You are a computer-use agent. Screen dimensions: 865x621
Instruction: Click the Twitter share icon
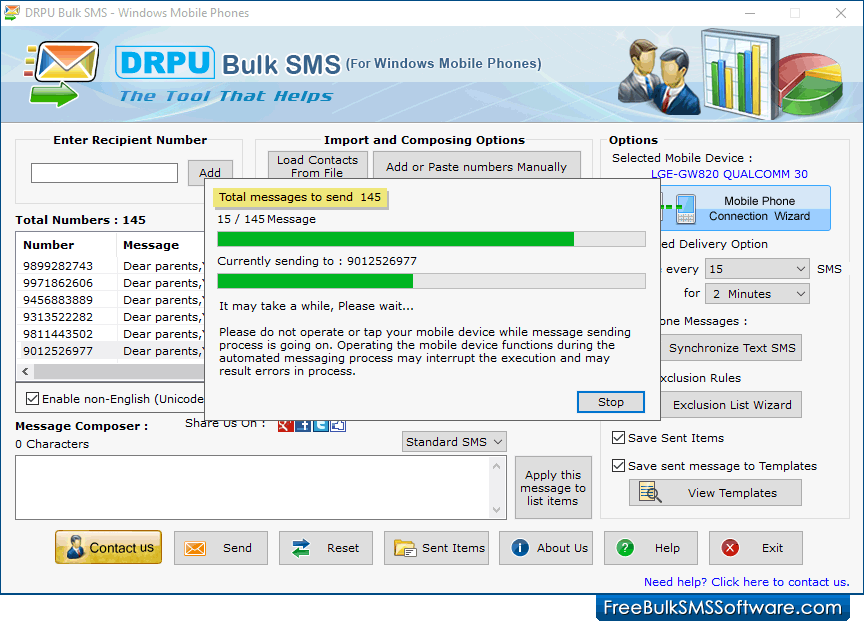point(321,425)
